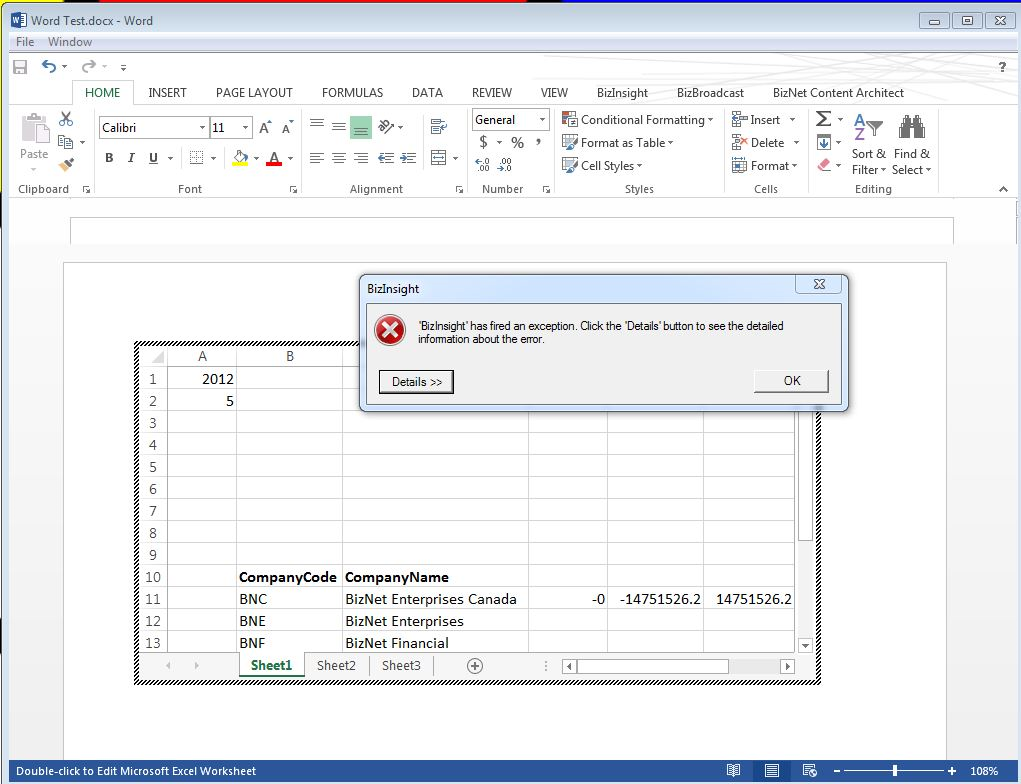Click the Decrease Decimal icon
The image size is (1021, 784).
(x=505, y=165)
